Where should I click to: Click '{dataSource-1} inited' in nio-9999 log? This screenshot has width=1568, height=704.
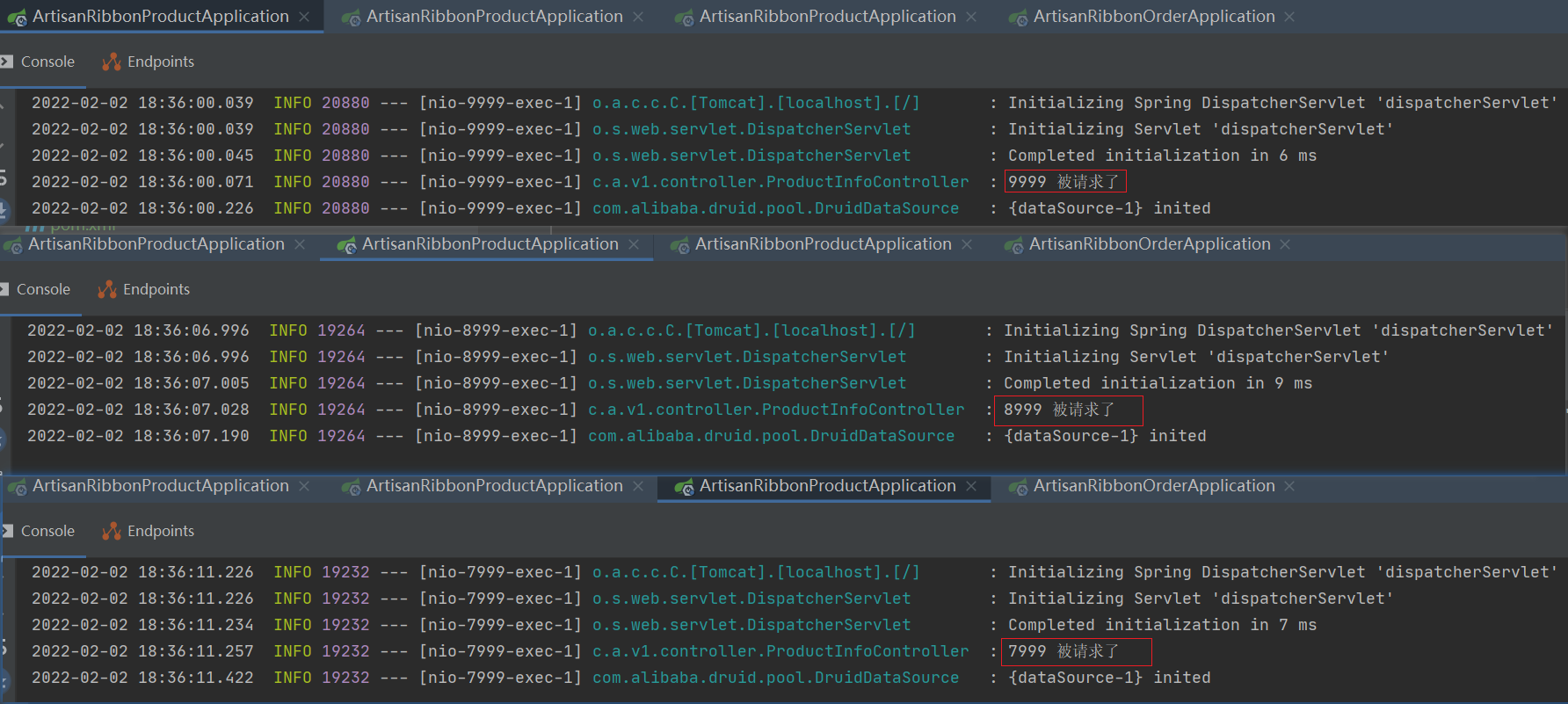pyautogui.click(x=1109, y=208)
